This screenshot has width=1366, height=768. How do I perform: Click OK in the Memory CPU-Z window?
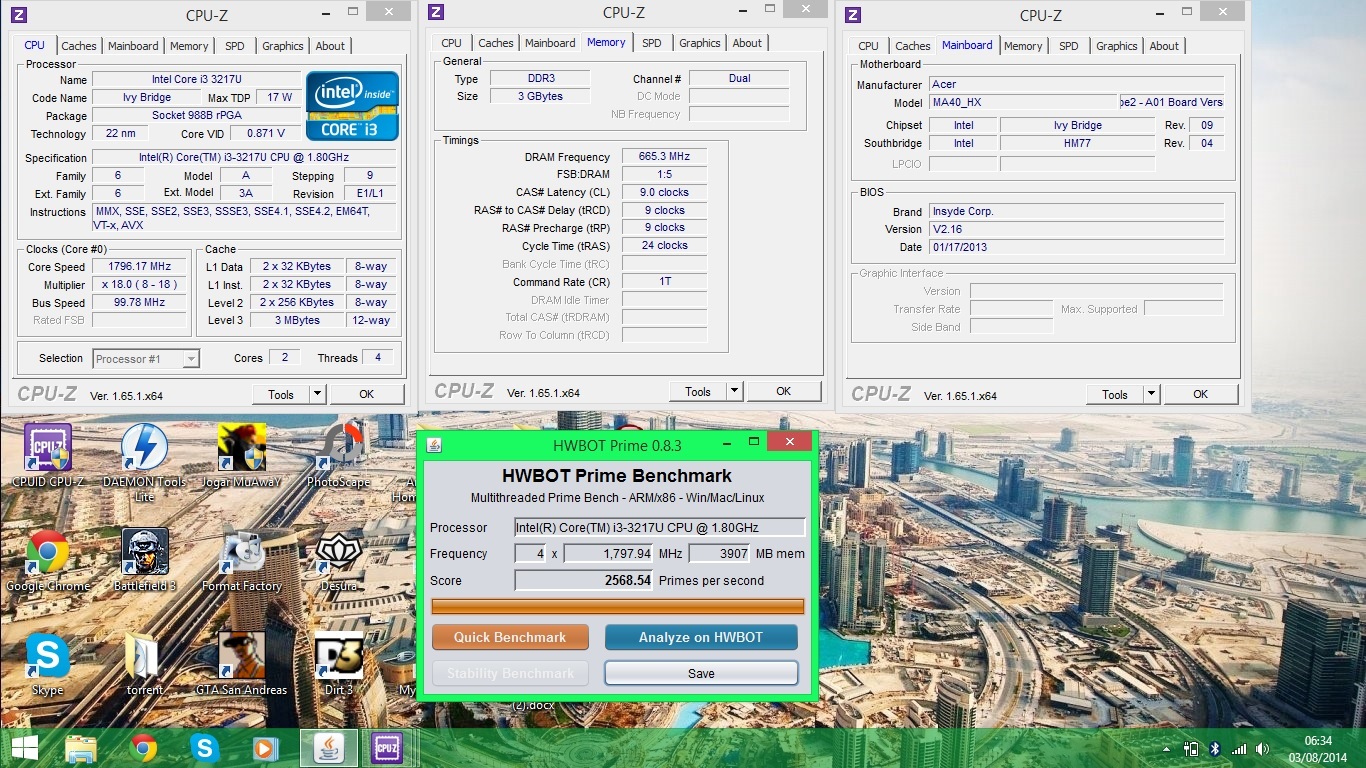[x=784, y=391]
